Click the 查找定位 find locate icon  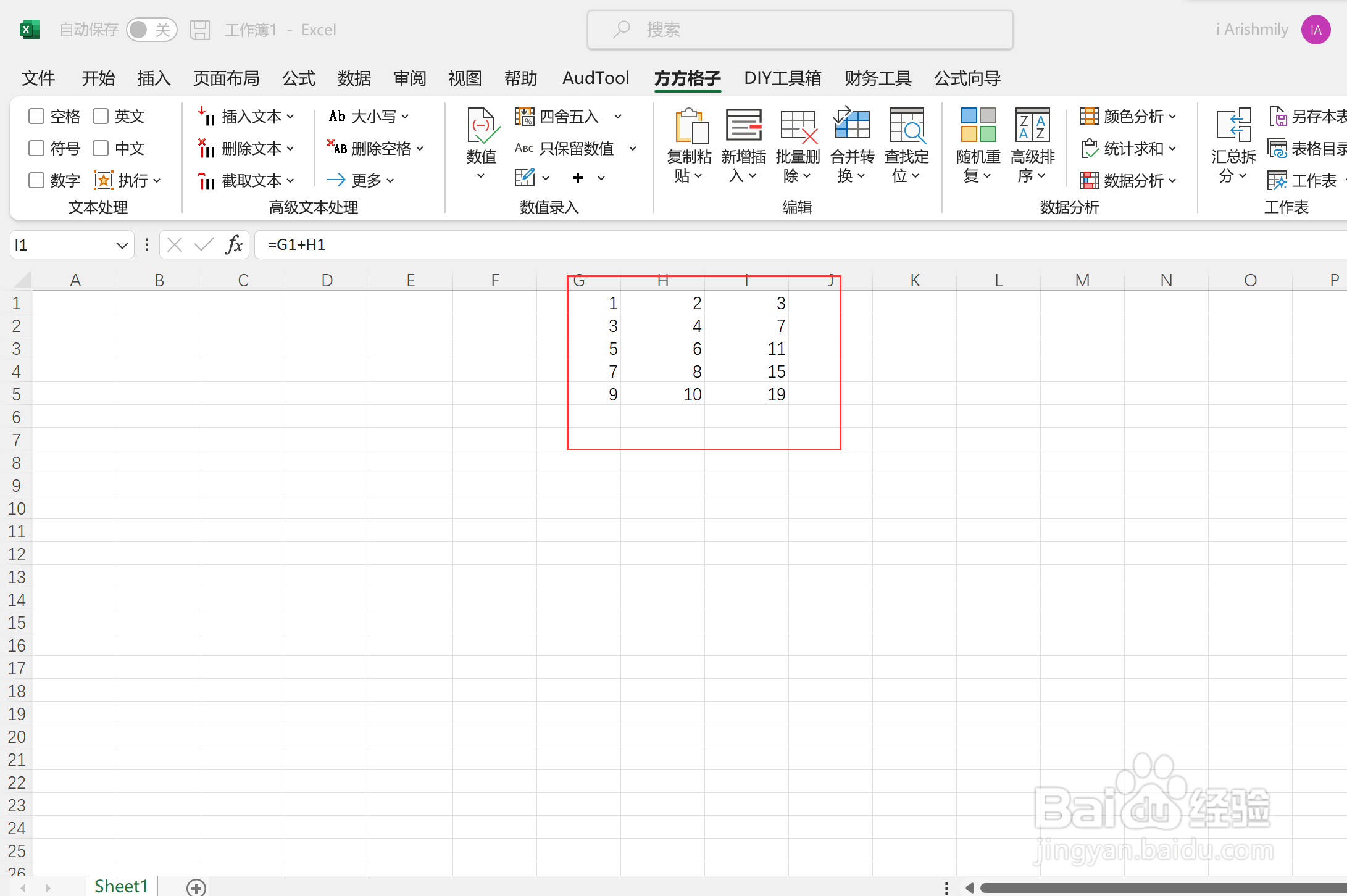tap(906, 127)
